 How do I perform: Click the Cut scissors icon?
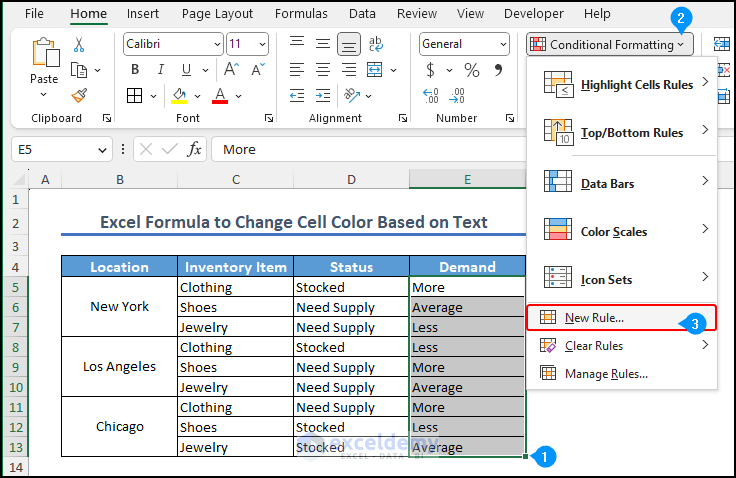pyautogui.click(x=79, y=45)
